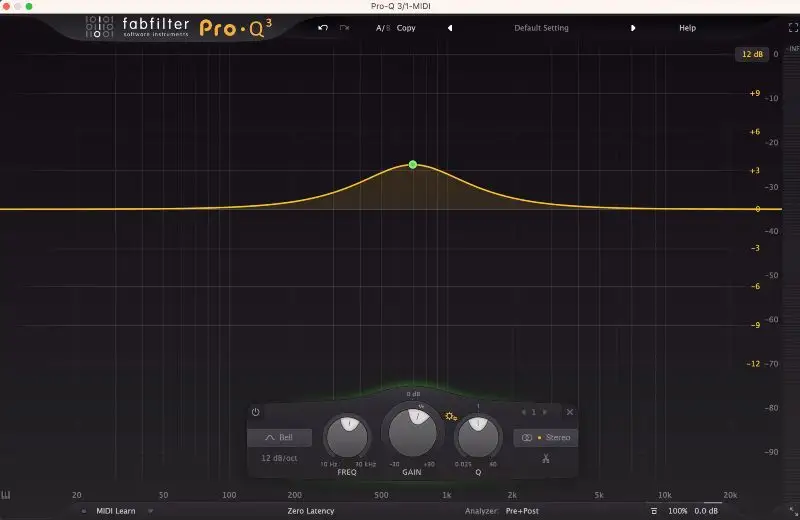Toggle band power bypass button
Screen dimensions: 800x520
(256, 412)
